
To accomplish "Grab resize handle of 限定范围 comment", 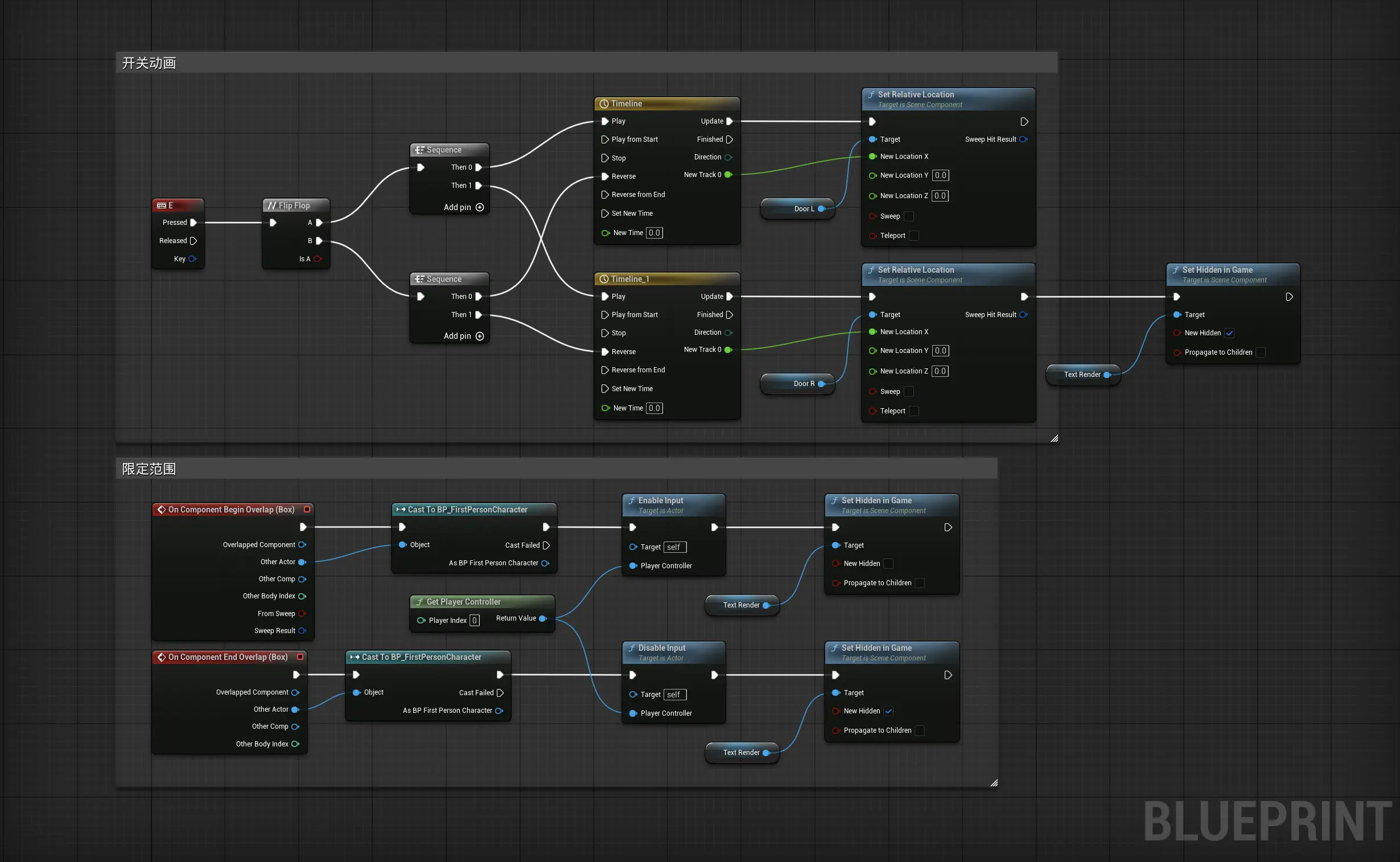I will click(x=994, y=783).
